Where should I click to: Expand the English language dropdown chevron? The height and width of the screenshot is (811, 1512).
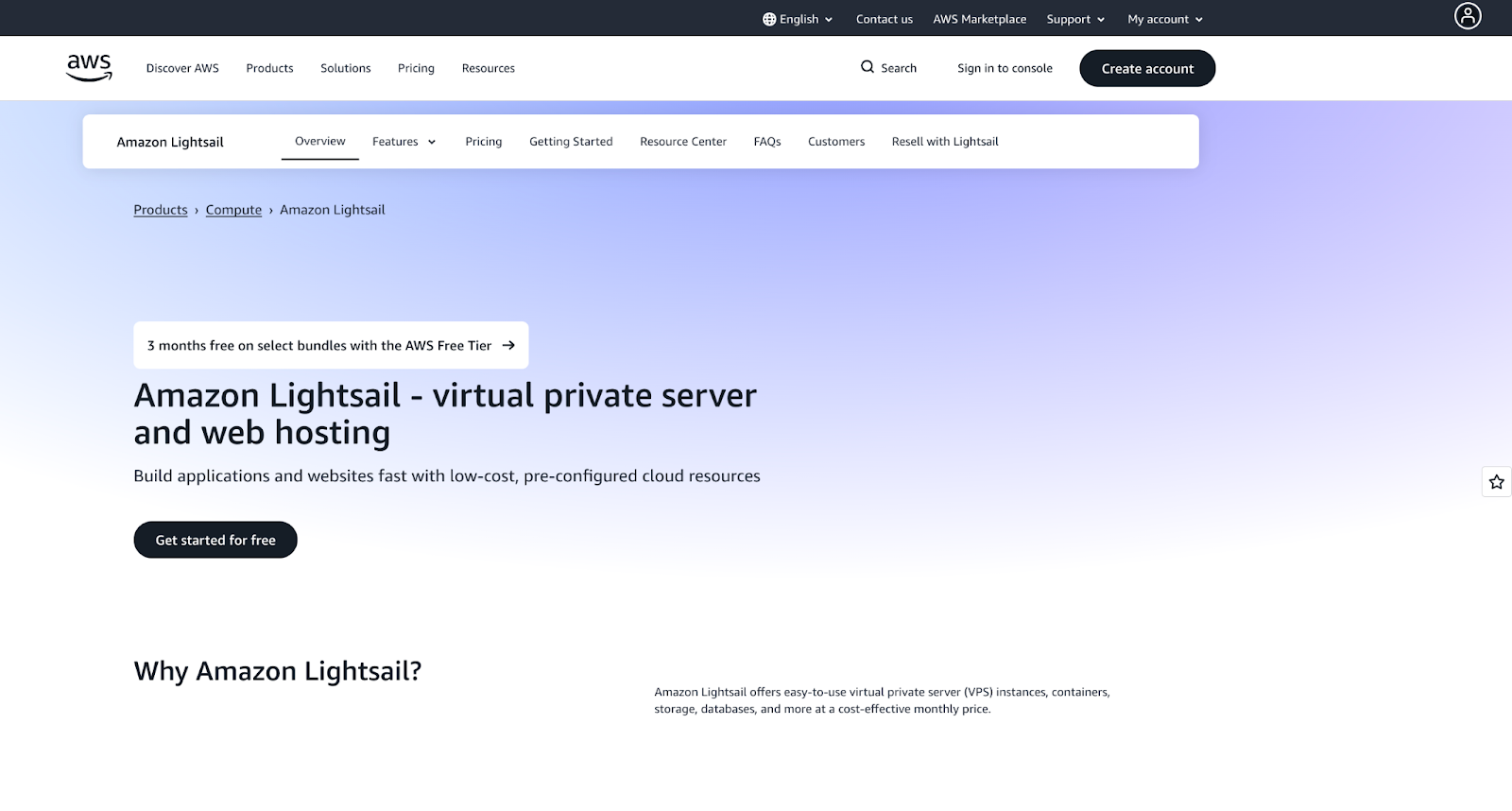click(x=829, y=20)
